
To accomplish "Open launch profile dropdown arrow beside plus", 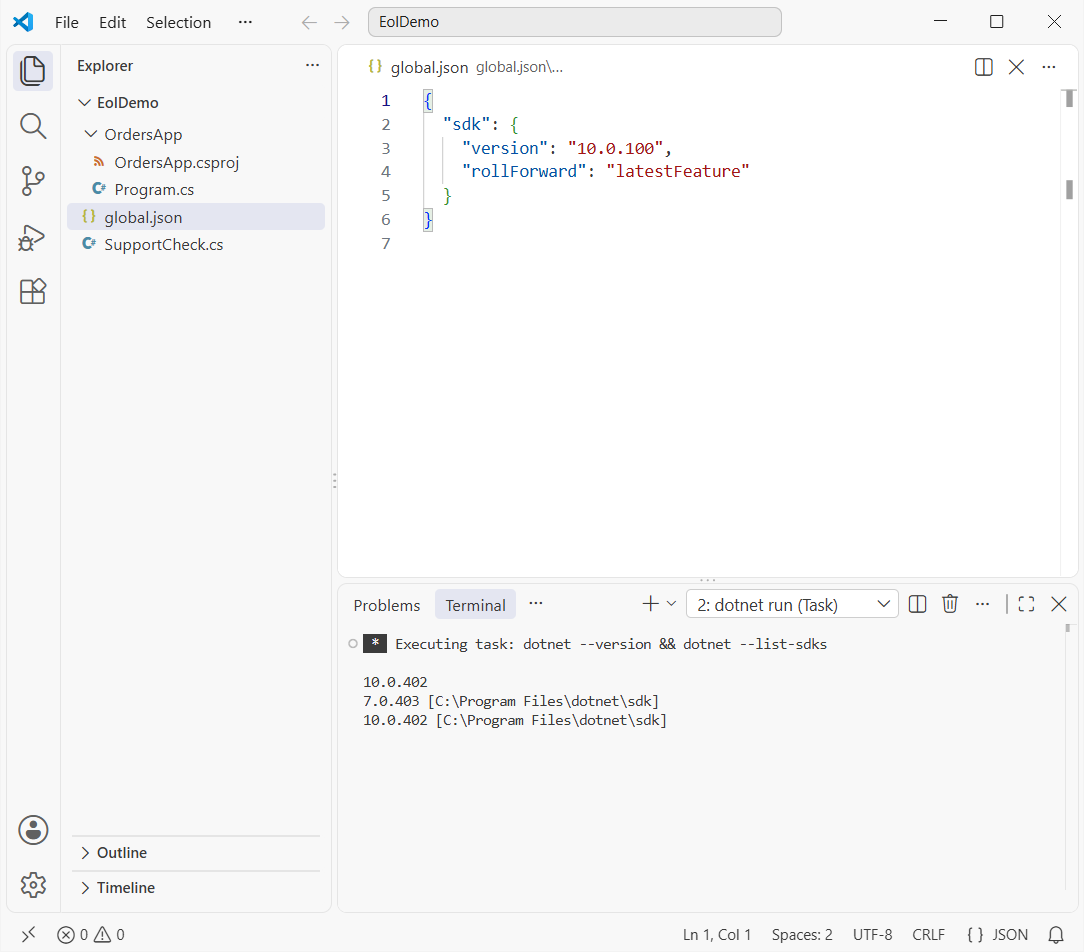I will coord(671,604).
